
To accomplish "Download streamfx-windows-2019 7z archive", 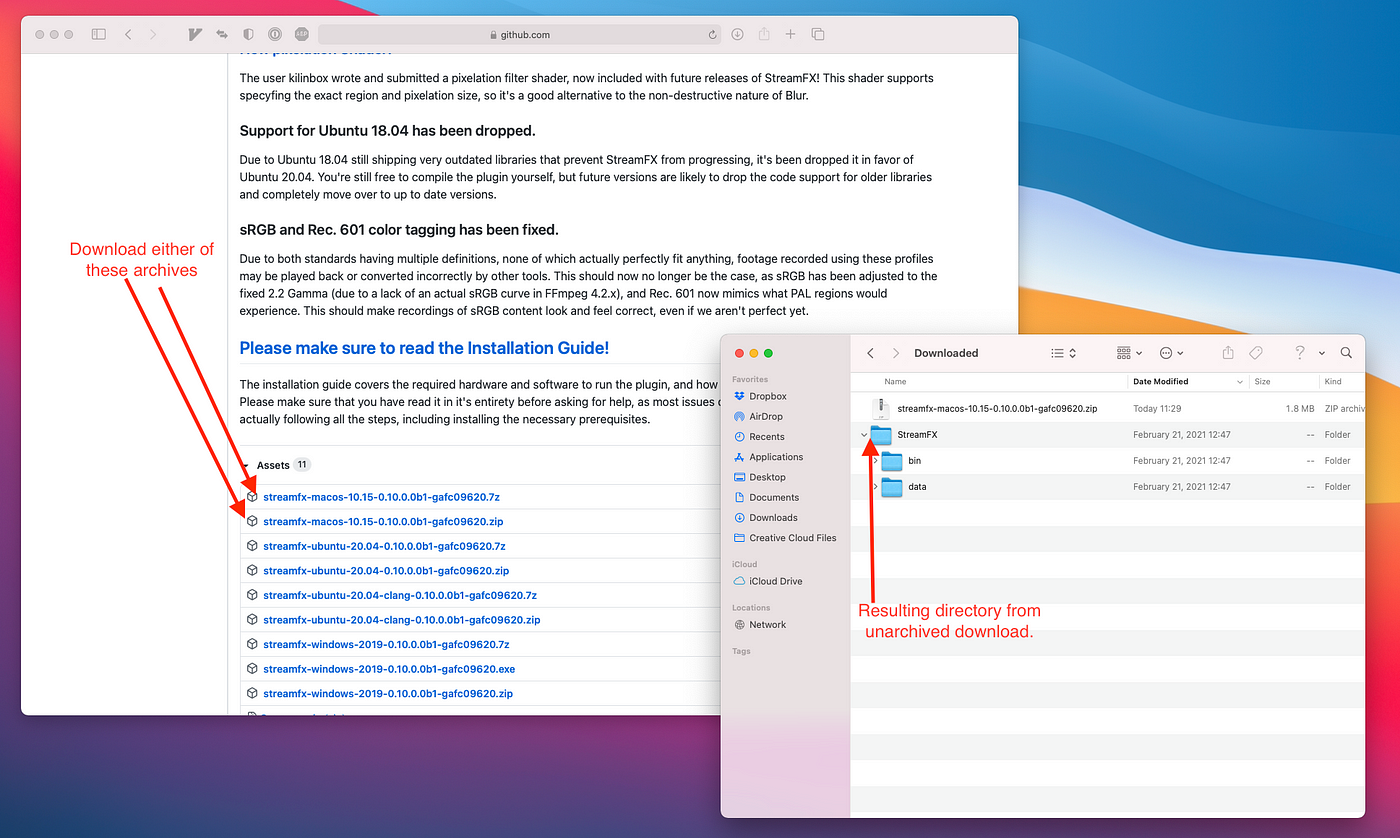I will tap(386, 644).
